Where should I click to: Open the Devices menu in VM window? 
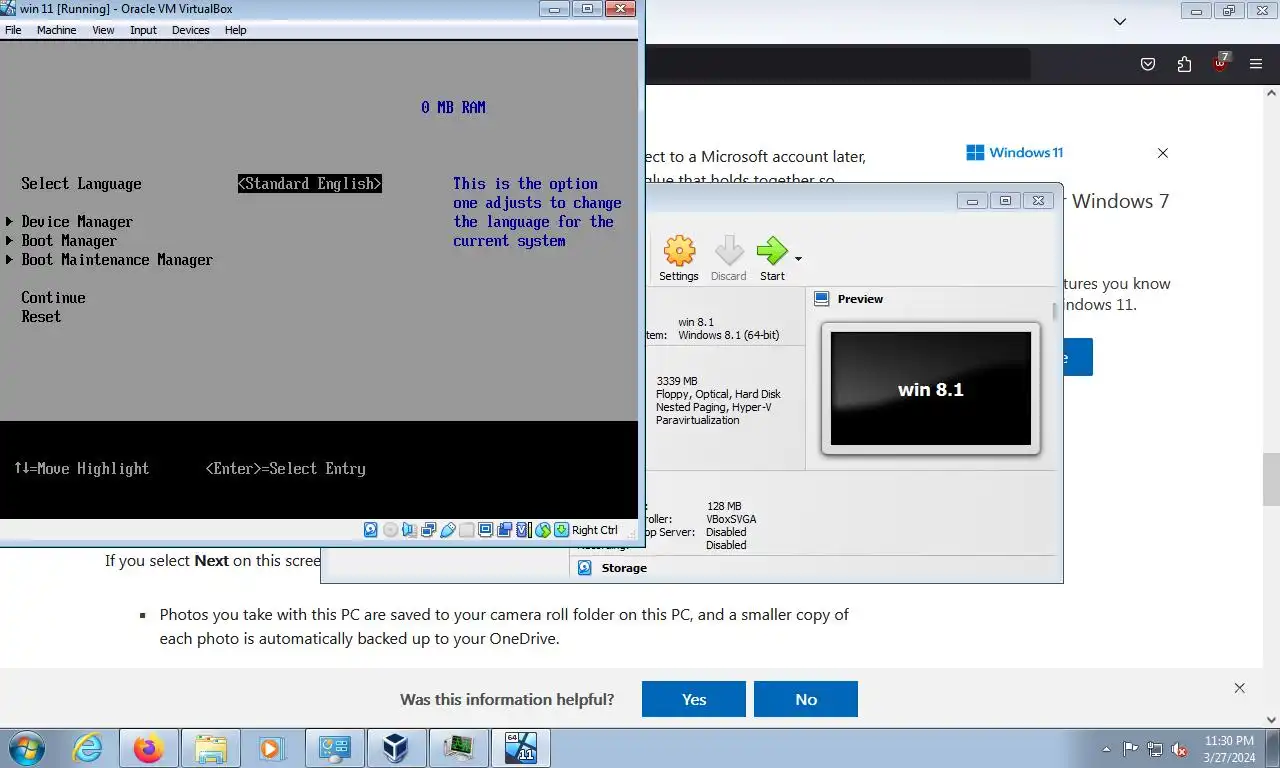[x=191, y=30]
